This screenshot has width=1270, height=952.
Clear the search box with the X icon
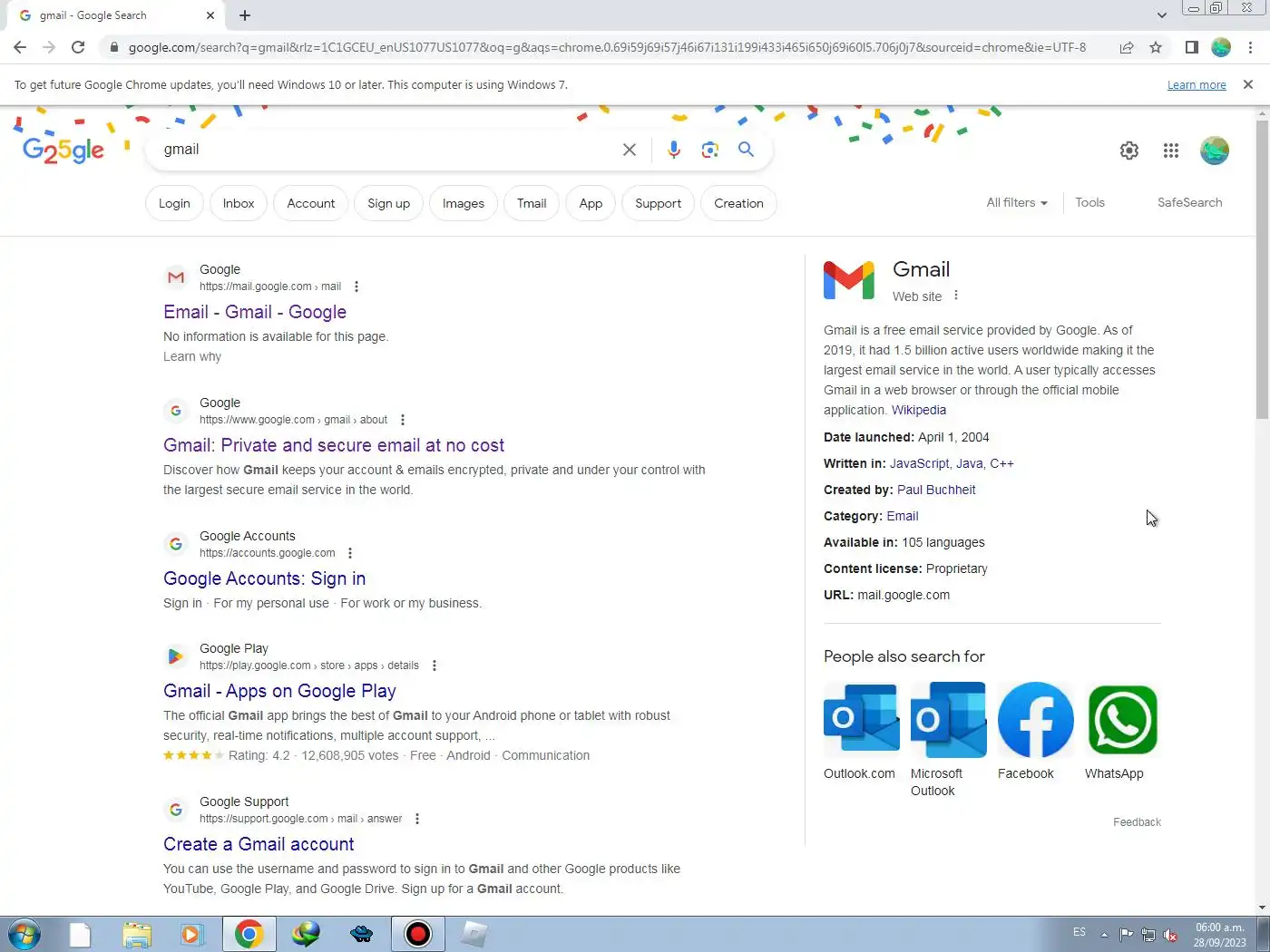pyautogui.click(x=630, y=150)
